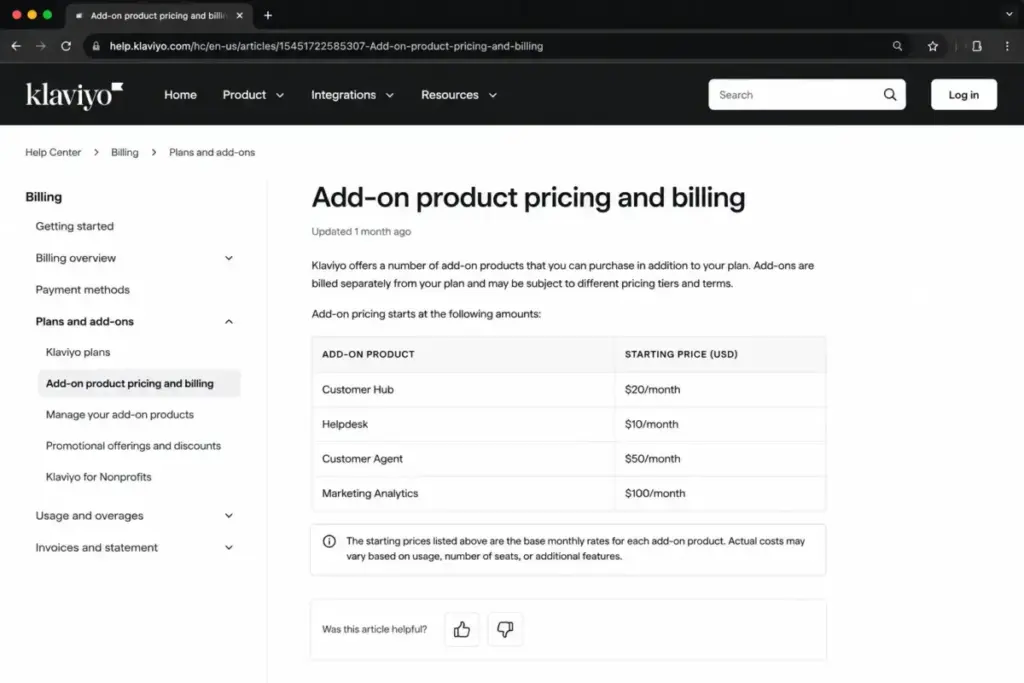
Task: Expand the Usage and overages section
Action: [229, 515]
